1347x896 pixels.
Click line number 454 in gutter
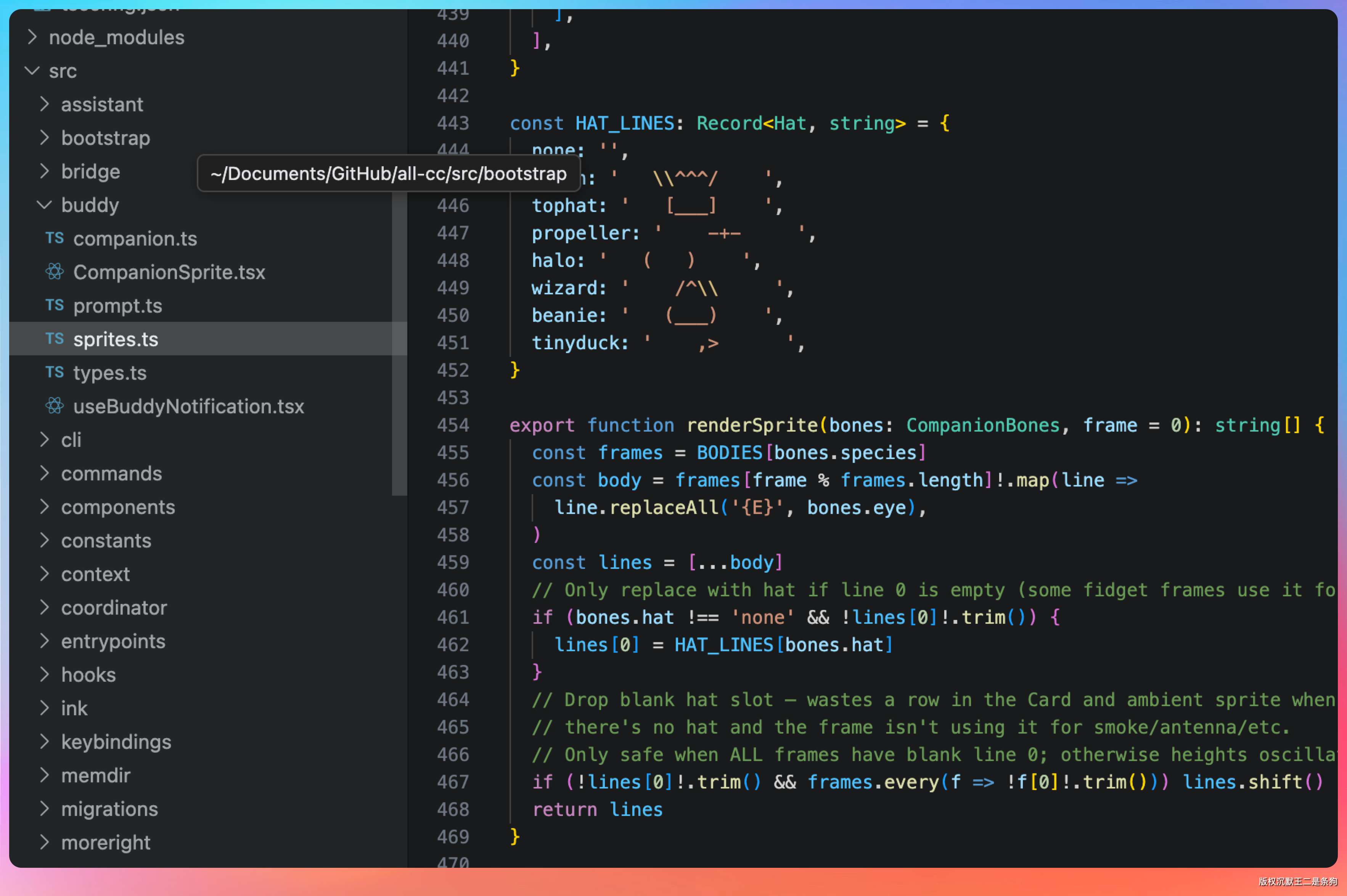453,425
